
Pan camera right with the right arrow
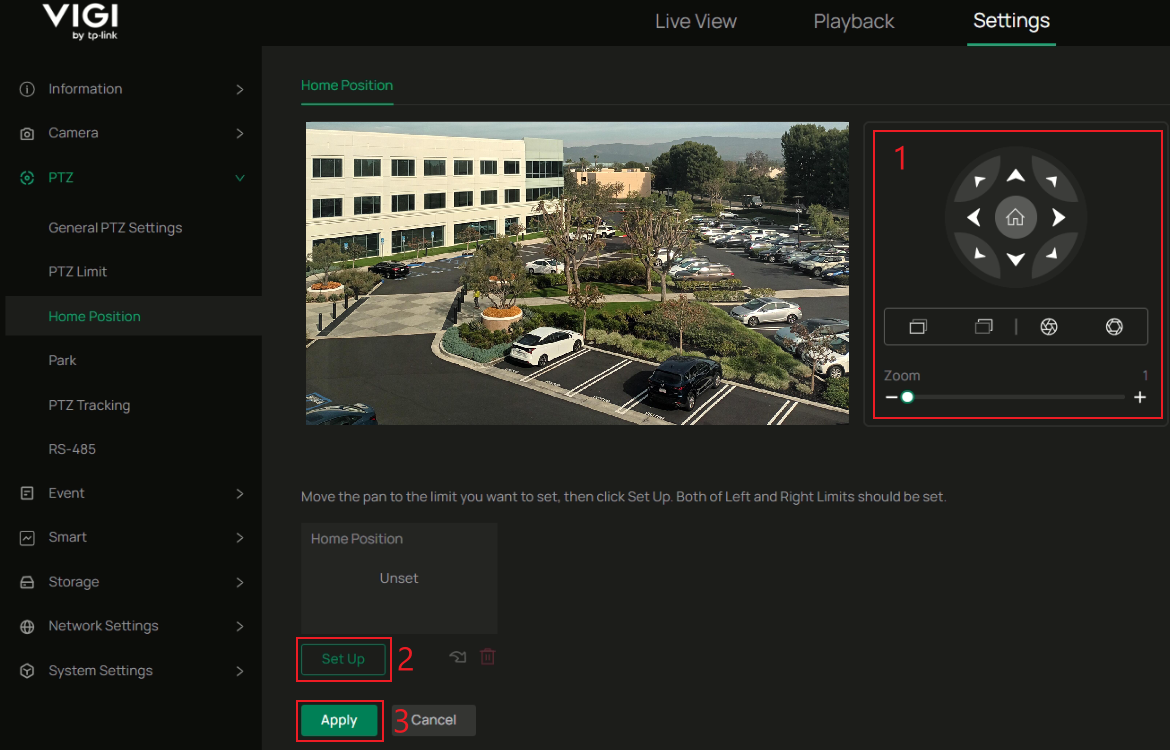click(x=1058, y=217)
